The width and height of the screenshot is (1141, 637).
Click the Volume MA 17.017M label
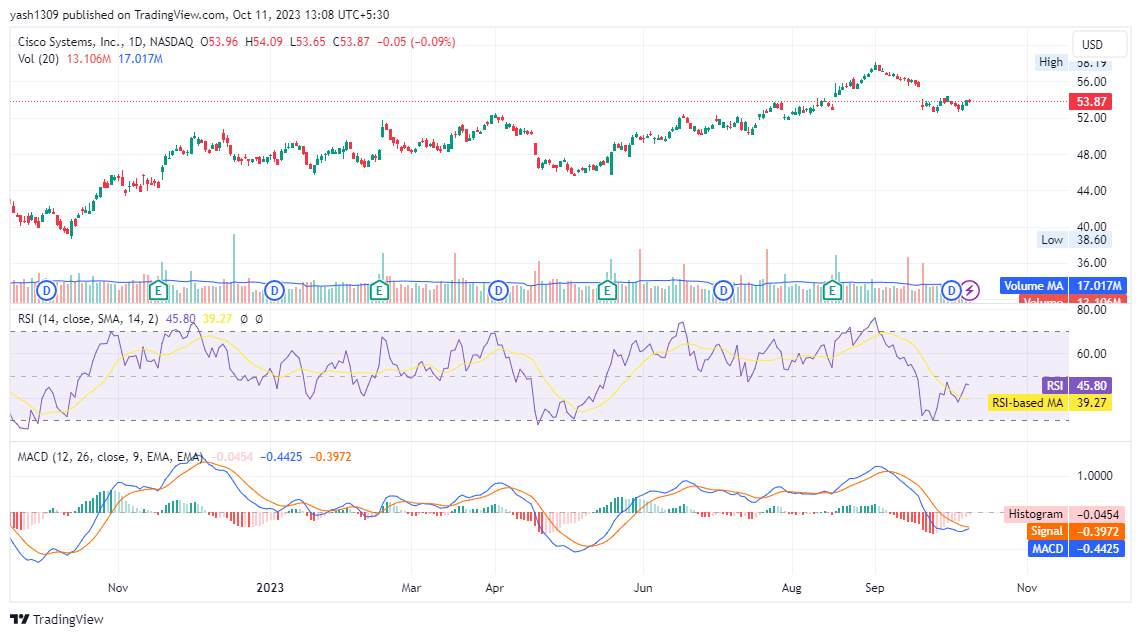click(x=1064, y=285)
